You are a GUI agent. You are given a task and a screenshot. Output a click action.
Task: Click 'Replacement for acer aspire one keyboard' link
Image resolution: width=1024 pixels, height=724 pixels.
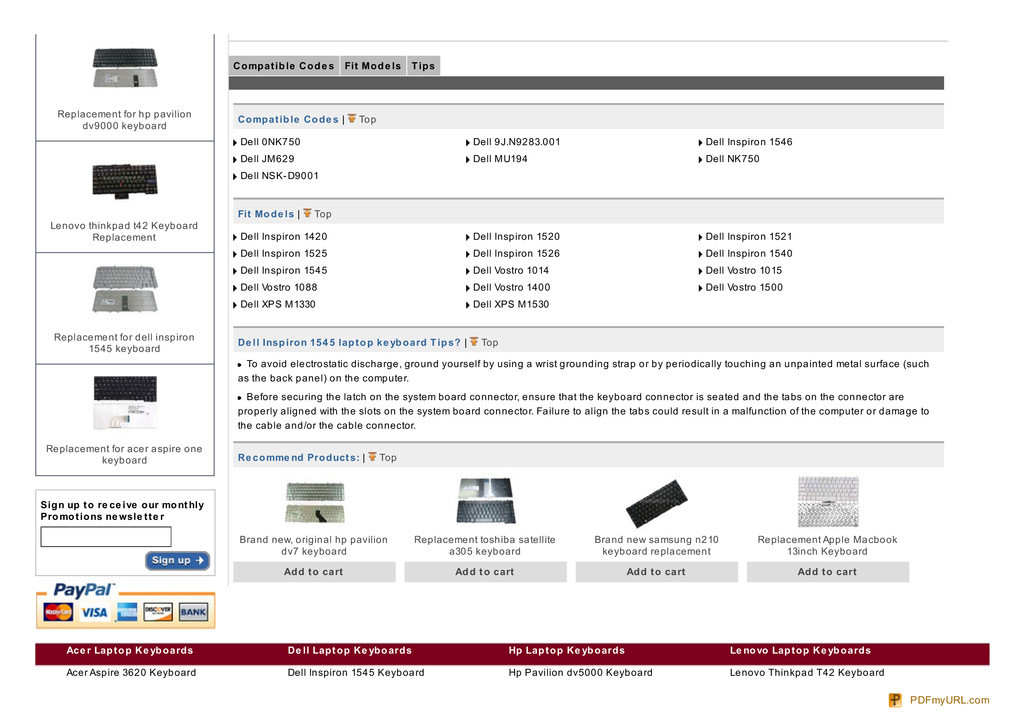[x=124, y=454]
